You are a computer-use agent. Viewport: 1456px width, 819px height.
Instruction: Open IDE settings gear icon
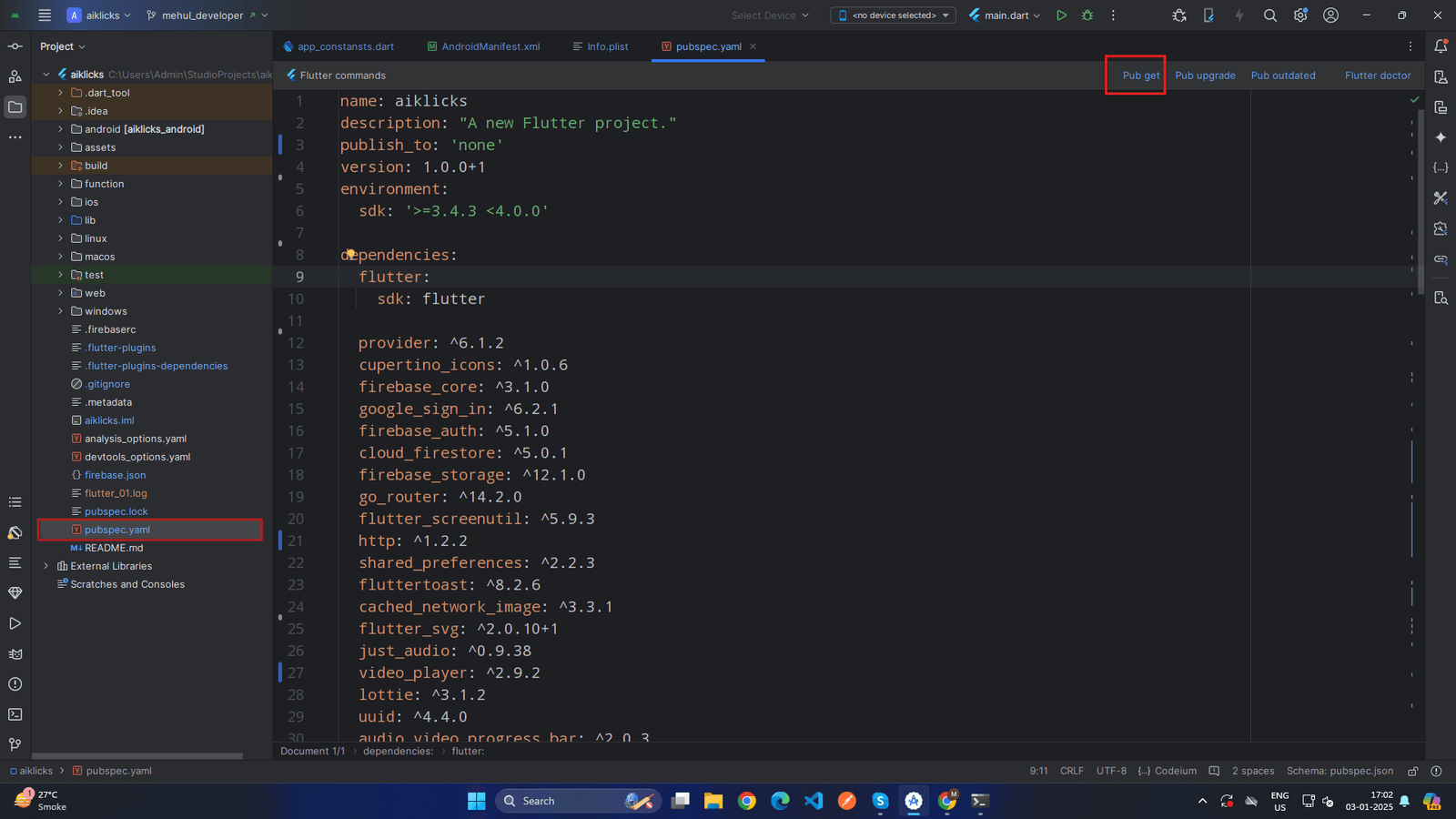[x=1300, y=15]
